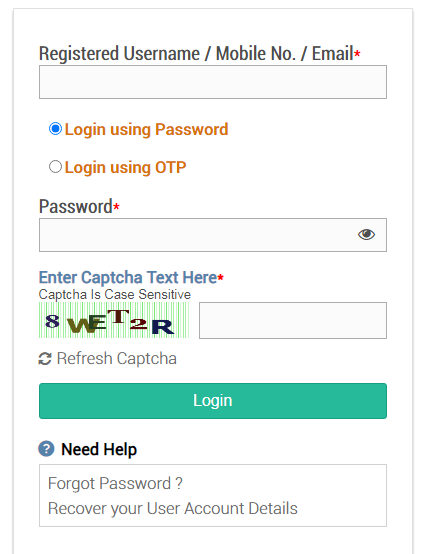Click the Refresh Captcha text link
Viewport: 446px width, 554px height.
click(x=117, y=359)
